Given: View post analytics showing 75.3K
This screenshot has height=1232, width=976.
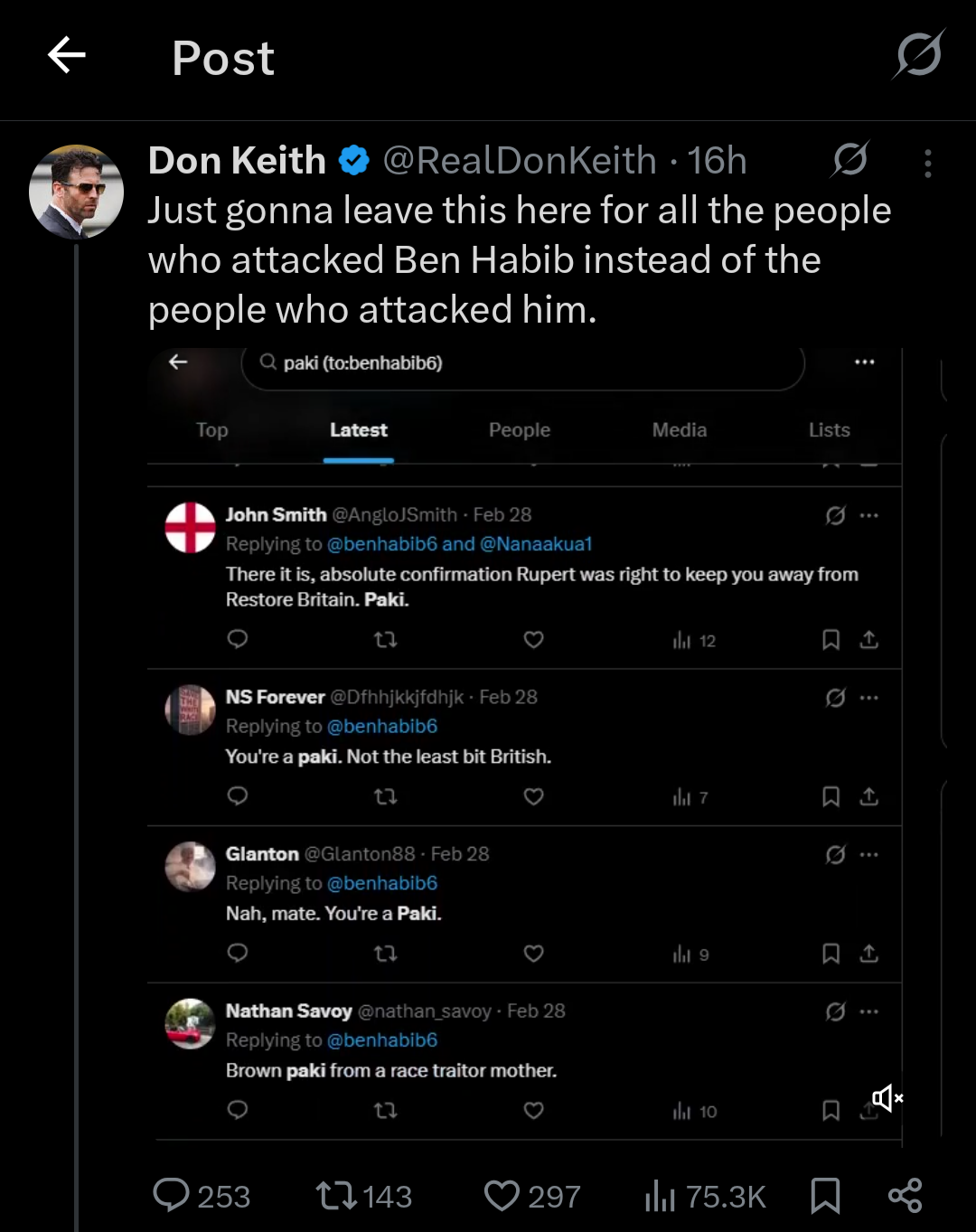Looking at the screenshot, I should [x=705, y=1196].
